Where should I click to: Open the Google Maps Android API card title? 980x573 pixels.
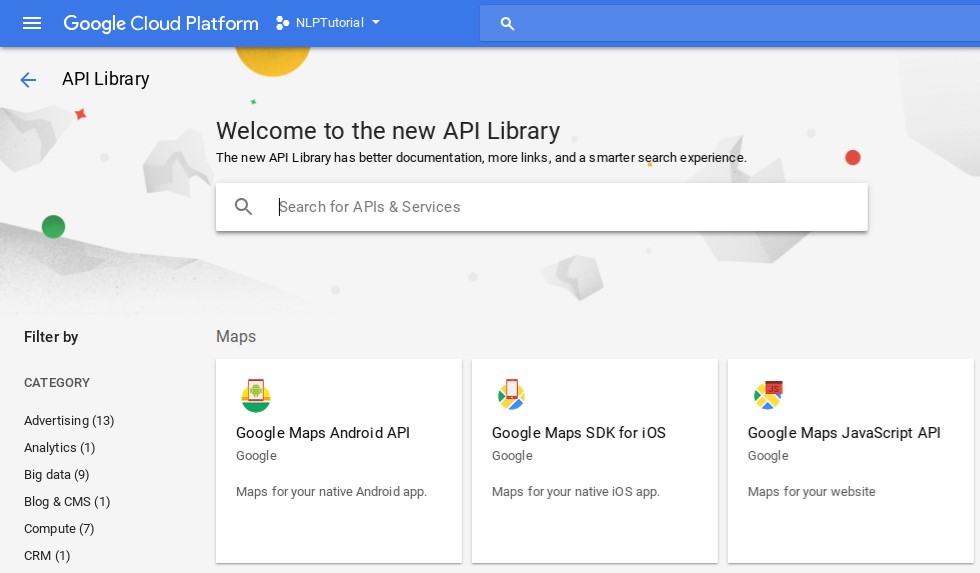click(x=322, y=432)
